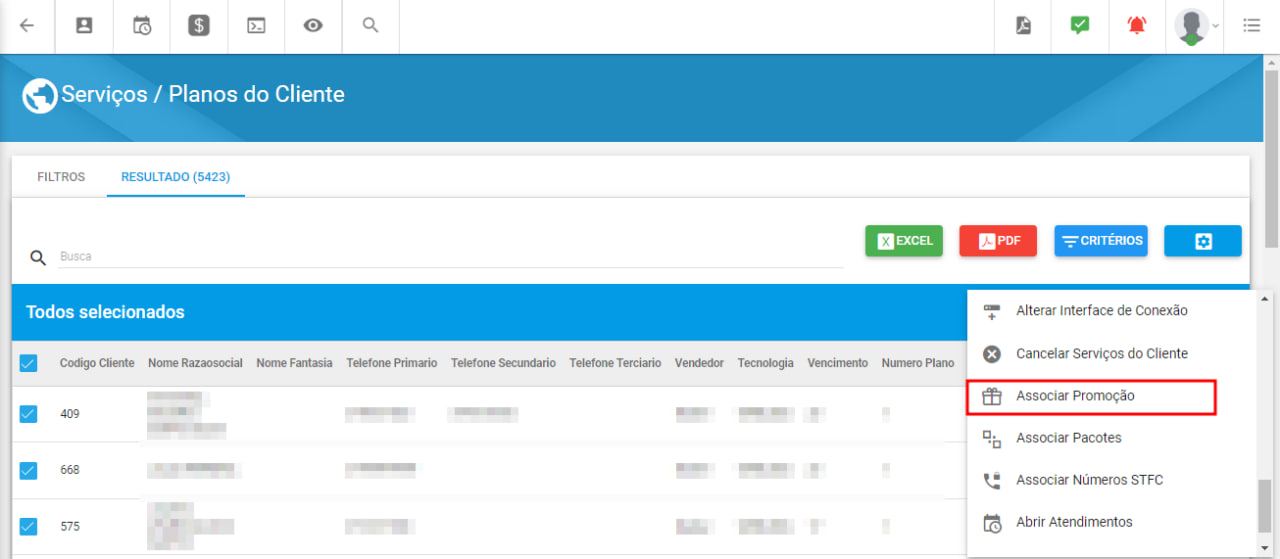Viewport: 1280px width, 559px height.
Task: Click the dropdown menu scrollbar thumb
Action: click(x=1265, y=507)
